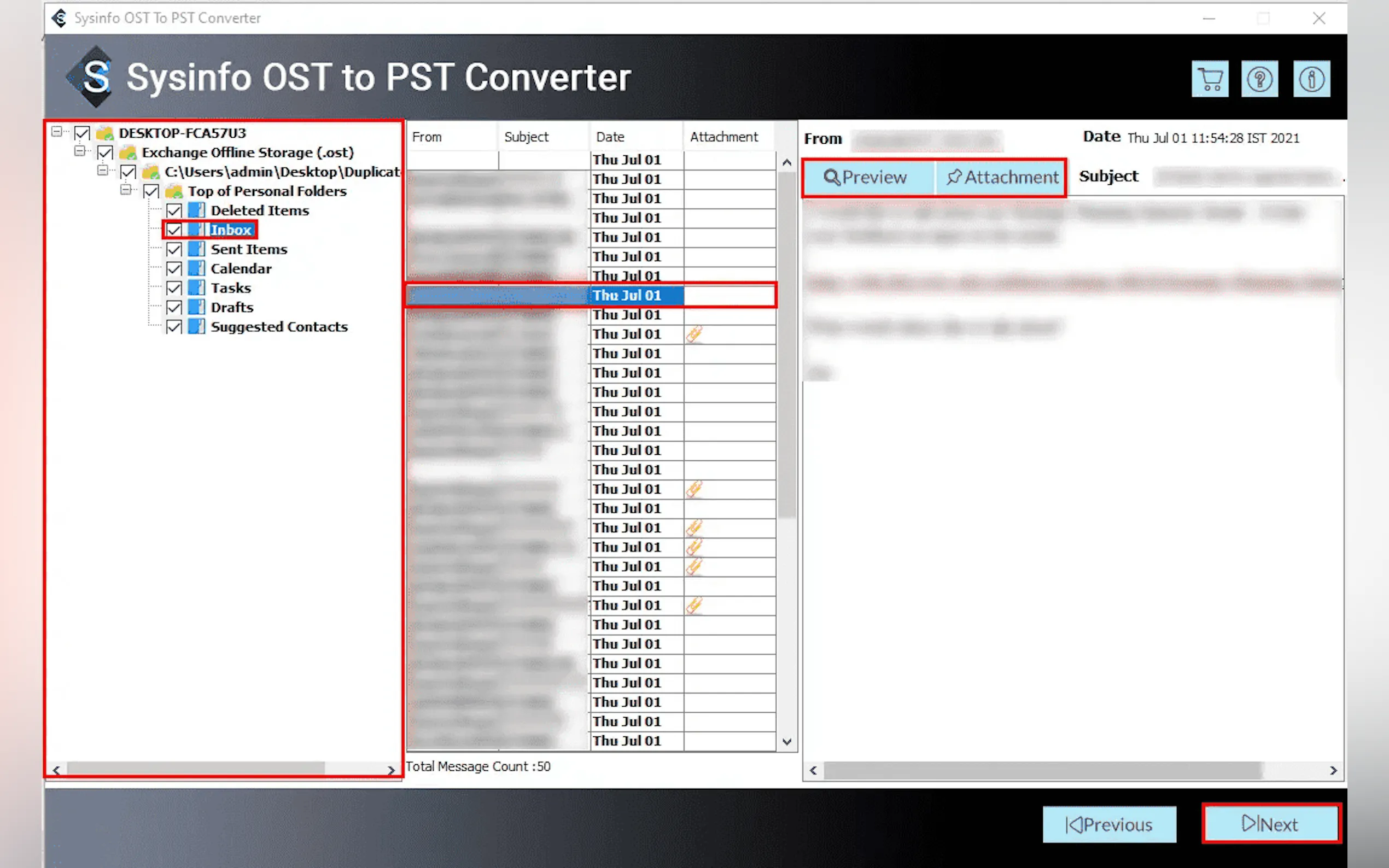Click the help question mark icon
Screen dimensions: 1389x868
coord(1259,79)
